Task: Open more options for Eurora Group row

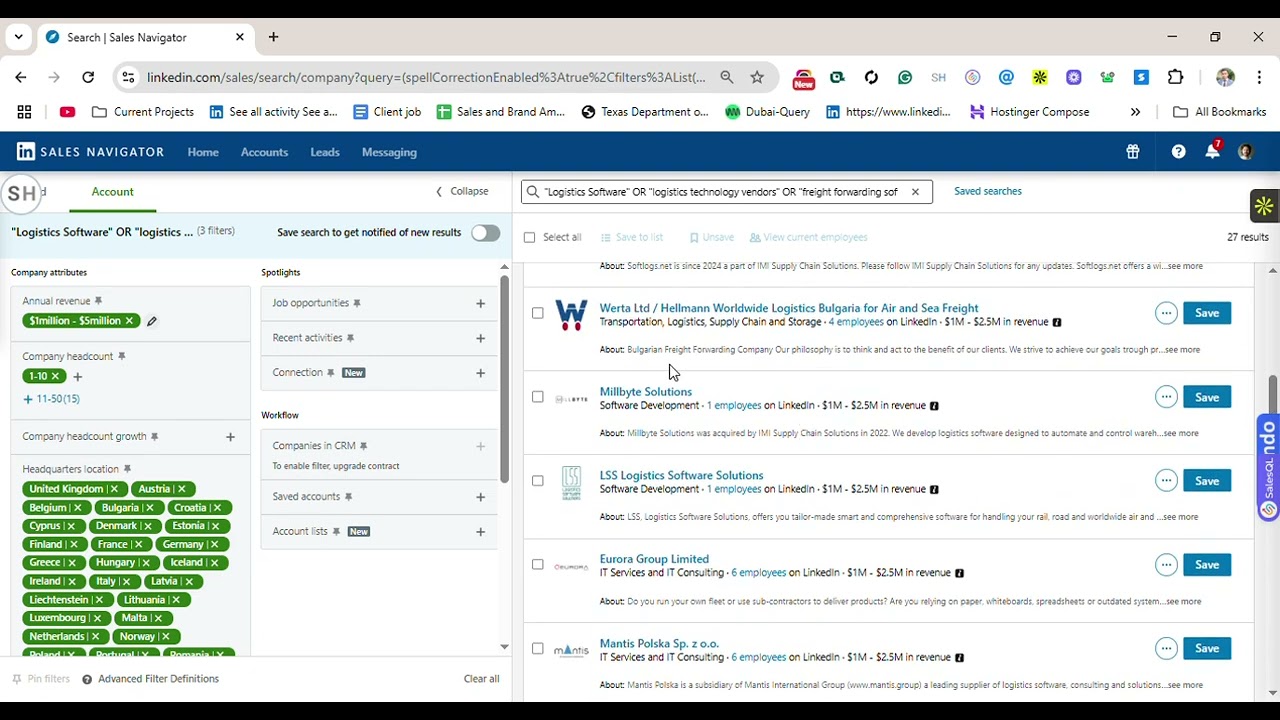Action: (1166, 565)
